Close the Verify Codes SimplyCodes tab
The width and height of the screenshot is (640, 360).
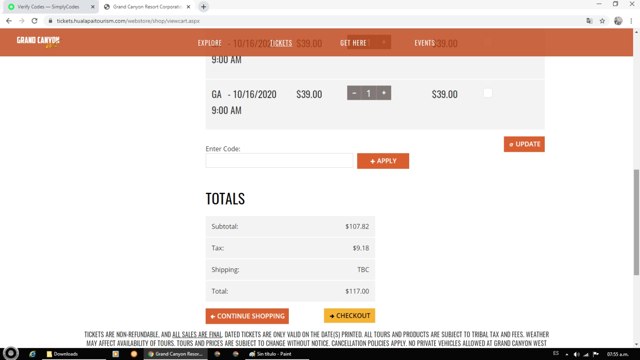coord(93,7)
